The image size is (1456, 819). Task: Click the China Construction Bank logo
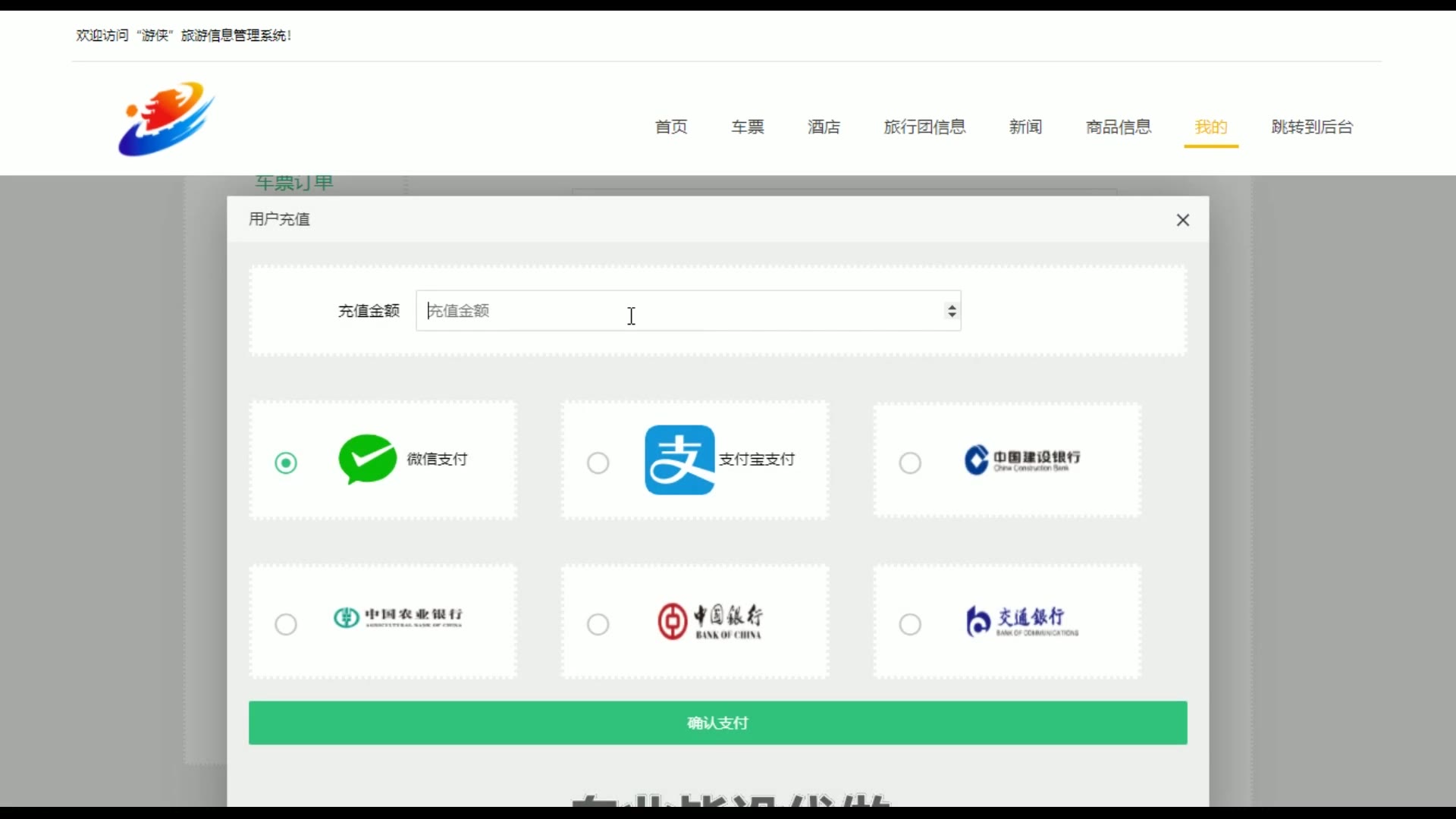(1021, 460)
